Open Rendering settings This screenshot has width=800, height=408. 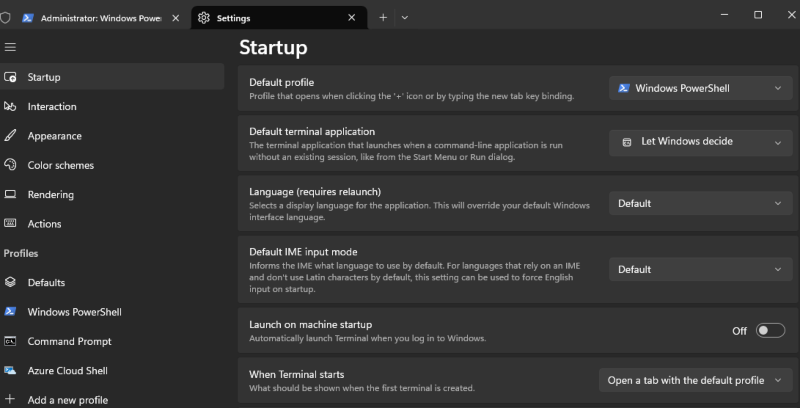pyautogui.click(x=112, y=194)
